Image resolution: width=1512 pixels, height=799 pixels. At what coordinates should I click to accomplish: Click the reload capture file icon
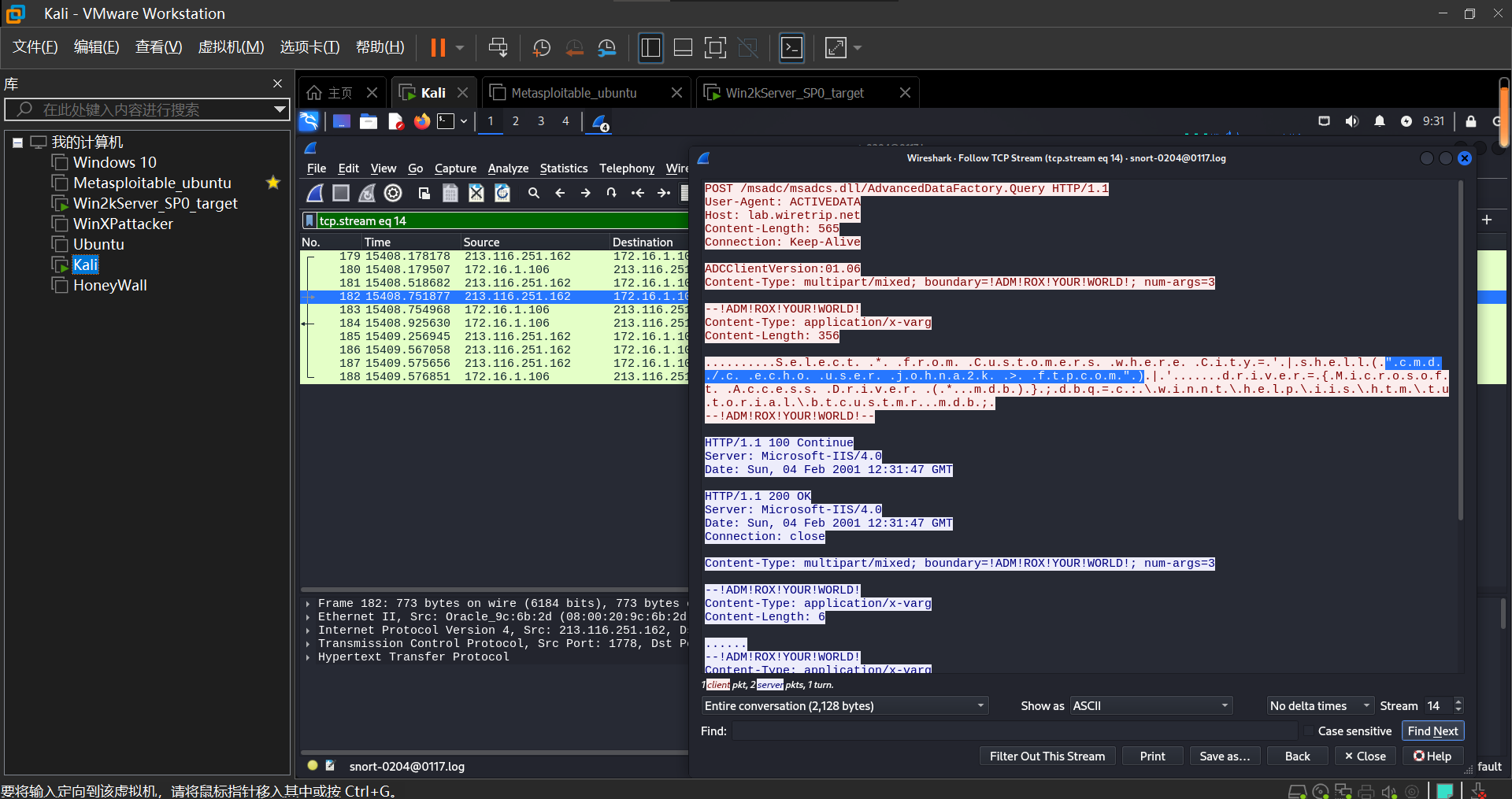(502, 193)
